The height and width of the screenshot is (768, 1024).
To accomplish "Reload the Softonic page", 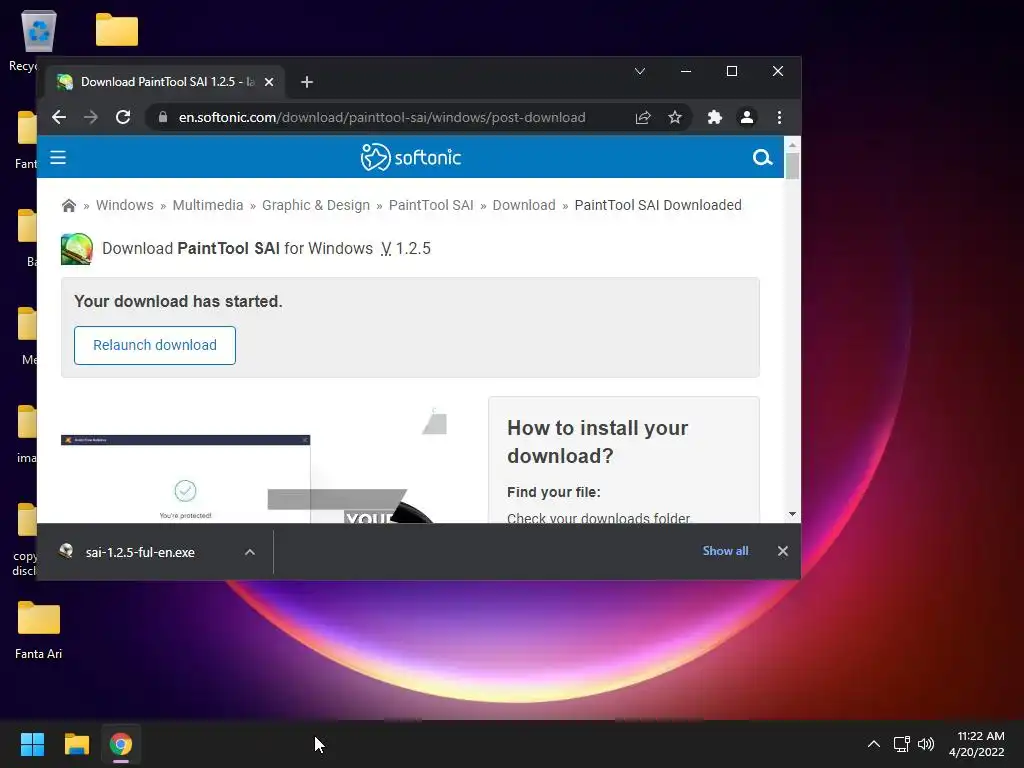I will click(x=123, y=118).
